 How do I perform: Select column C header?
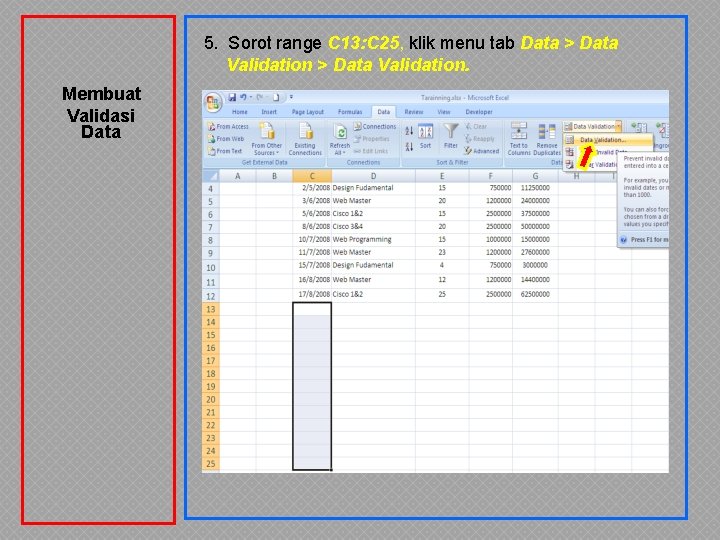tap(312, 176)
